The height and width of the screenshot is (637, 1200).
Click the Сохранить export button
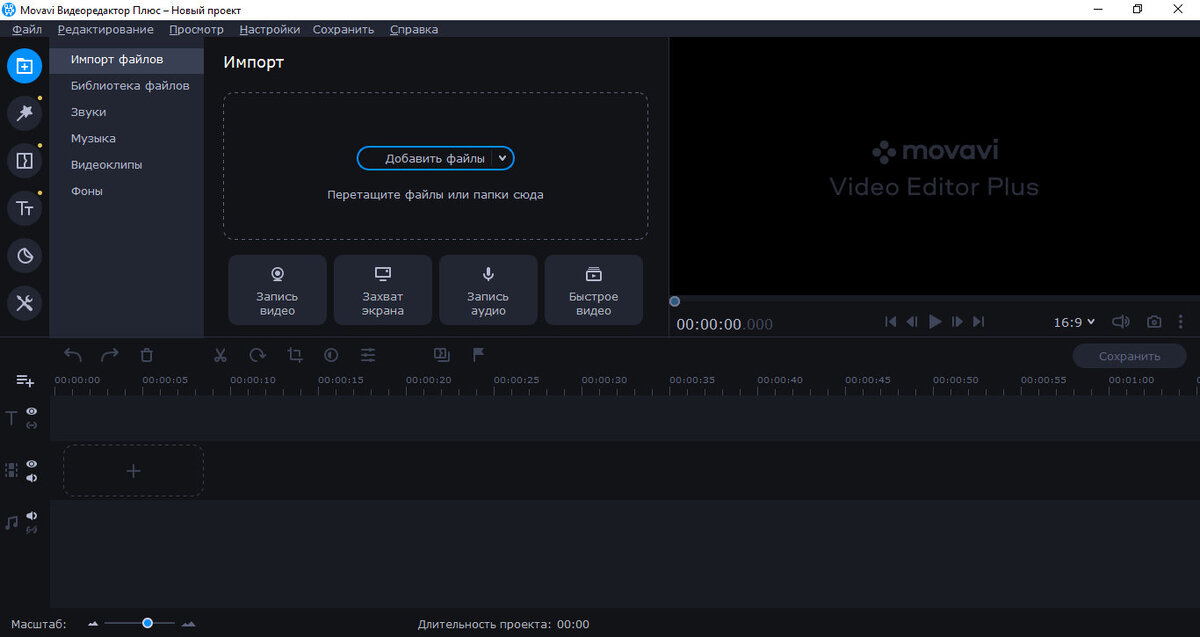pyautogui.click(x=1130, y=356)
